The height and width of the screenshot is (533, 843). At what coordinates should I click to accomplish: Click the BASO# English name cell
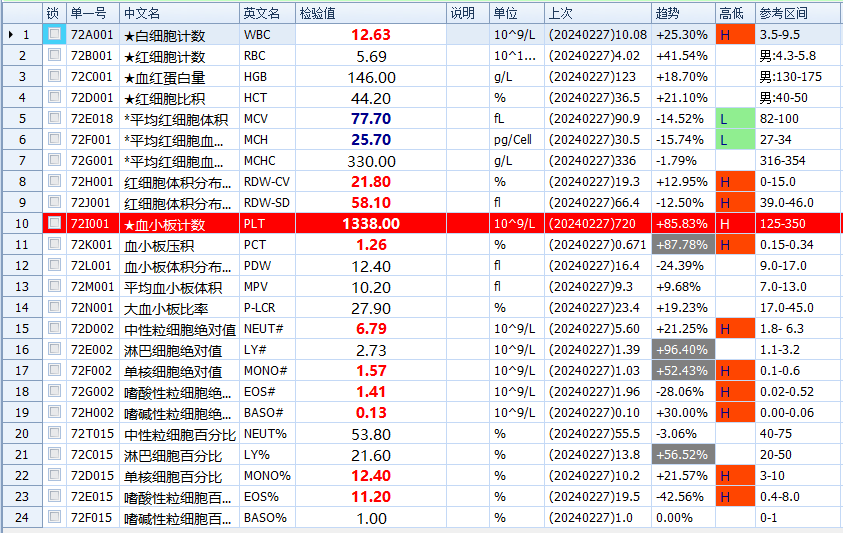[267, 413]
